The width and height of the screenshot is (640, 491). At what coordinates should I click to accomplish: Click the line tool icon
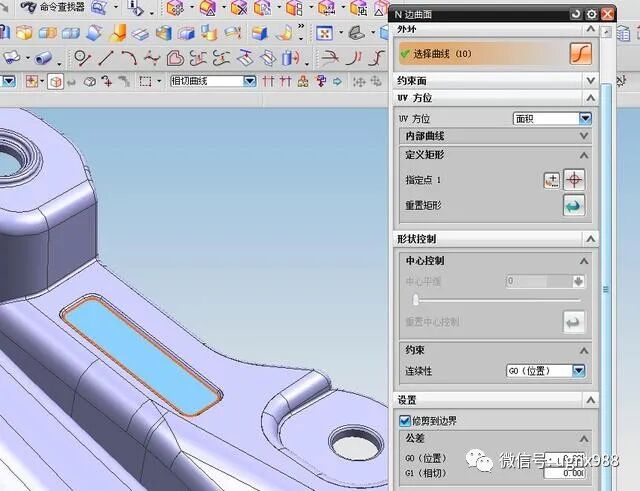click(106, 58)
